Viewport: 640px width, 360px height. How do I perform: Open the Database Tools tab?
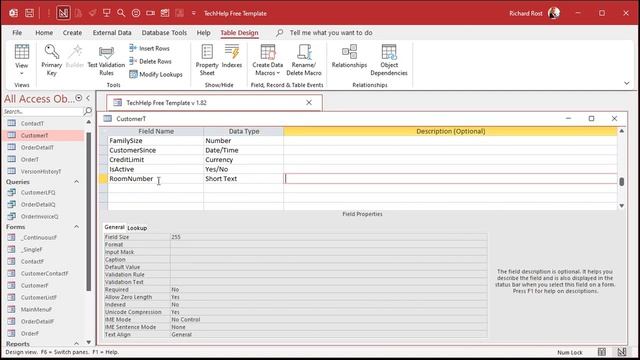coord(164,33)
